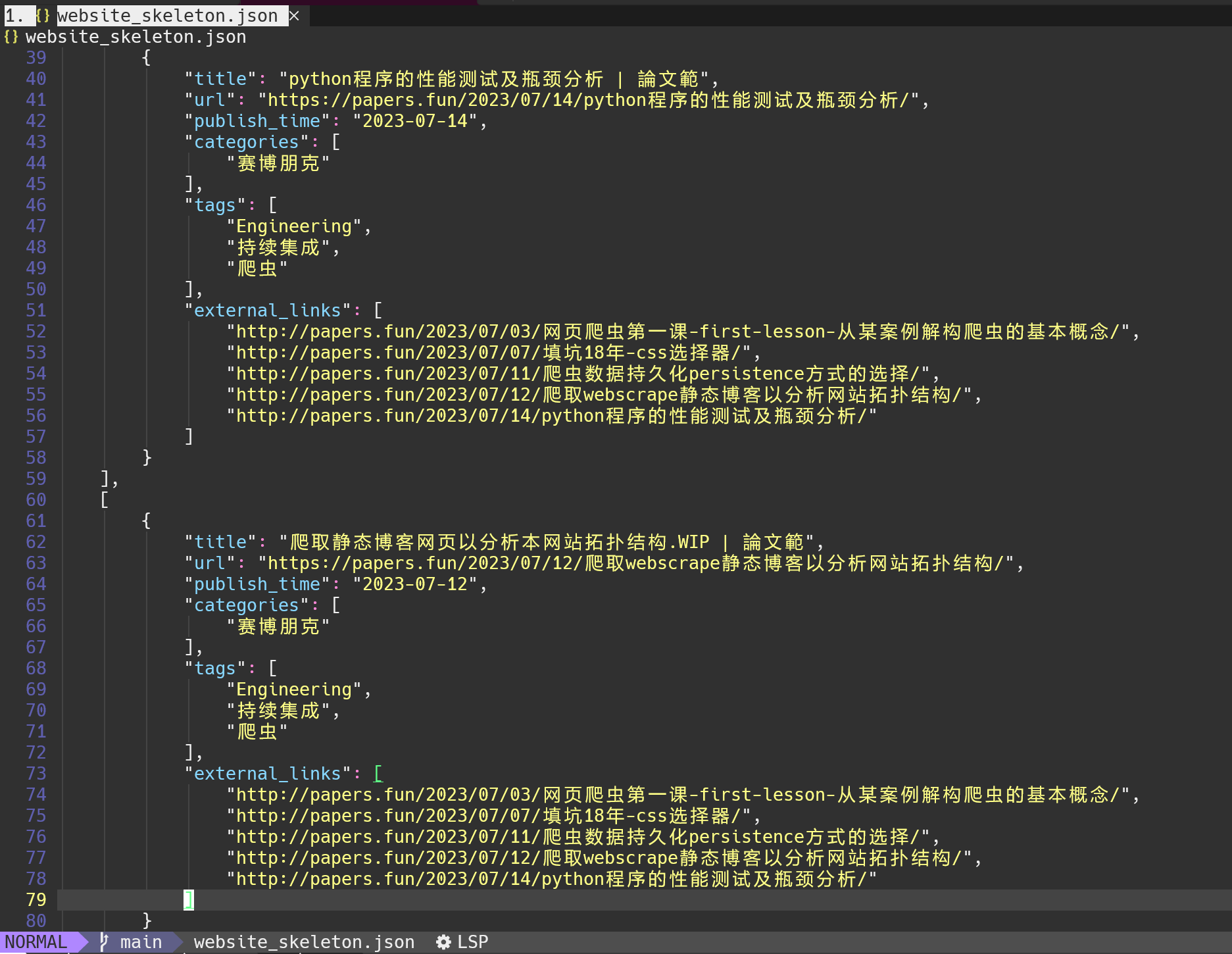Click the tags key on line 46
Image resolution: width=1232 pixels, height=954 pixels.
tap(215, 205)
